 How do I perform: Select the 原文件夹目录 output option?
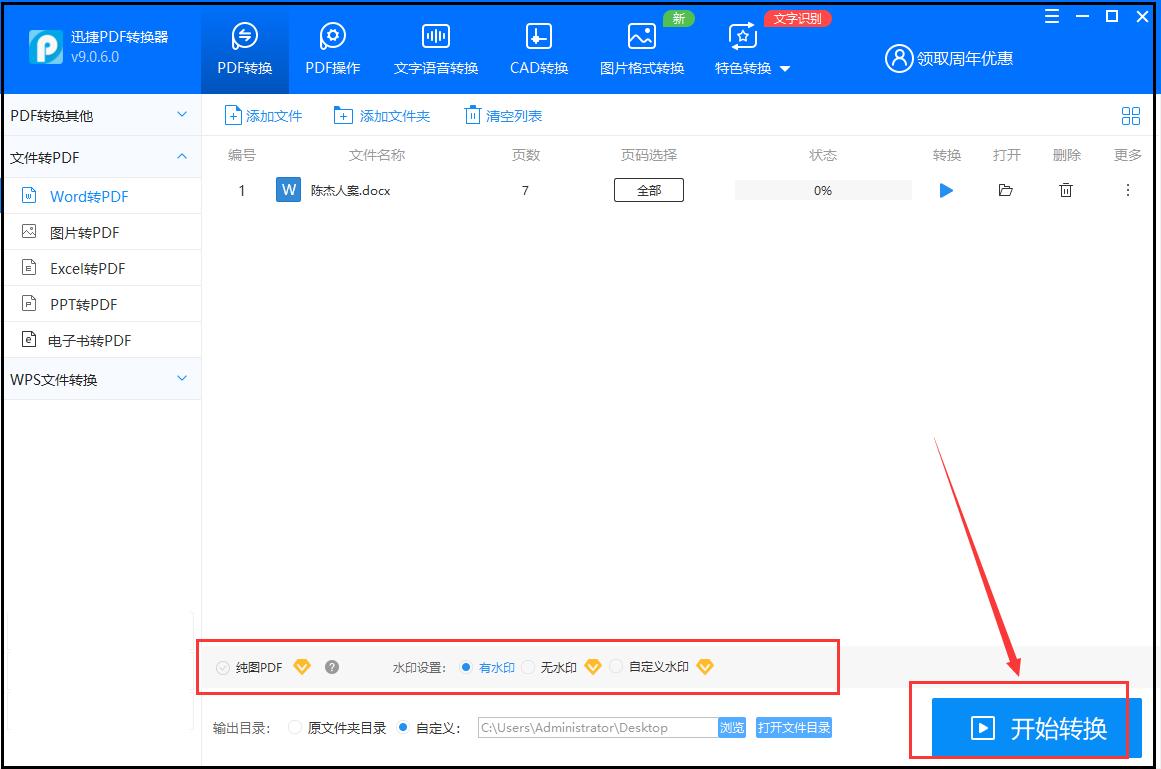[295, 728]
